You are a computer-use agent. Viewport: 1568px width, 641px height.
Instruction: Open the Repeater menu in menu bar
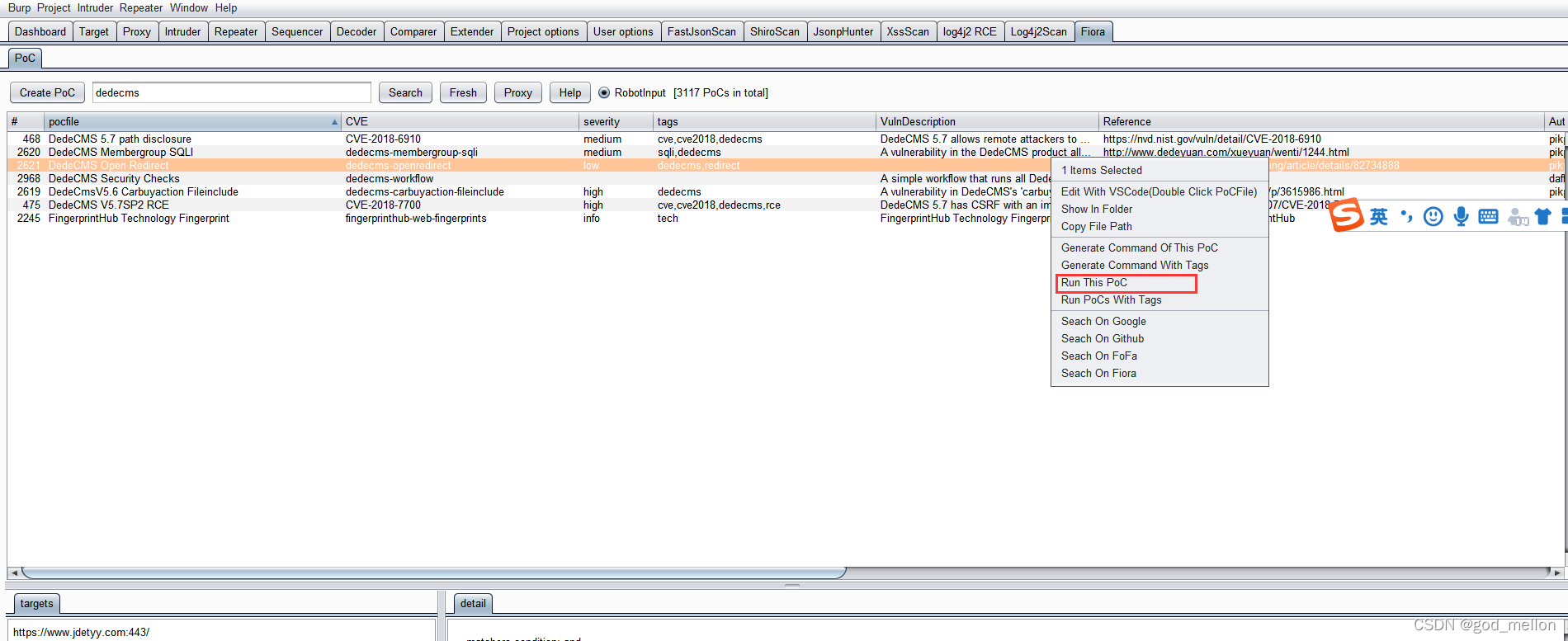point(141,7)
